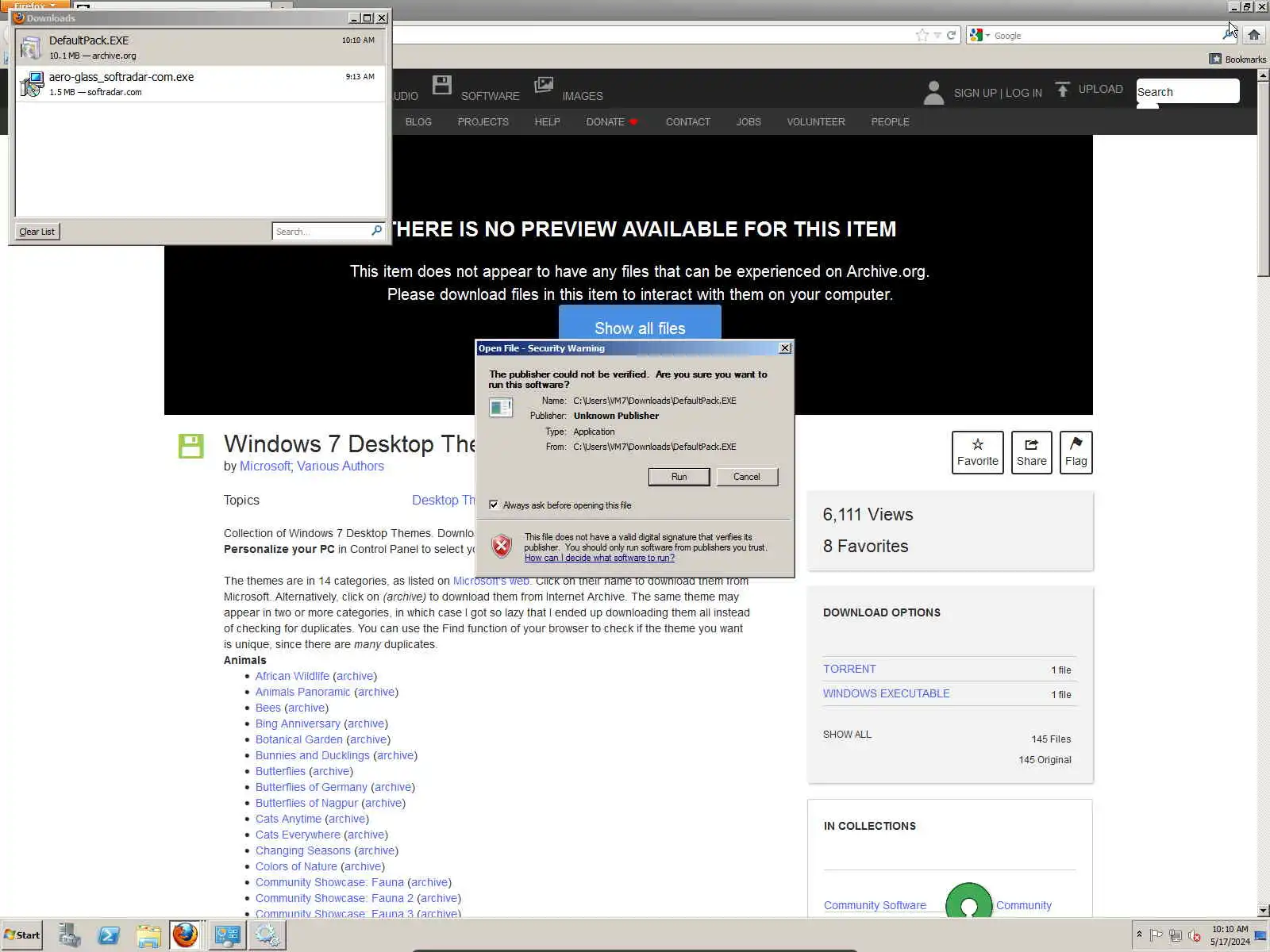
Task: Click SHOW ALL download files
Action: tap(847, 735)
